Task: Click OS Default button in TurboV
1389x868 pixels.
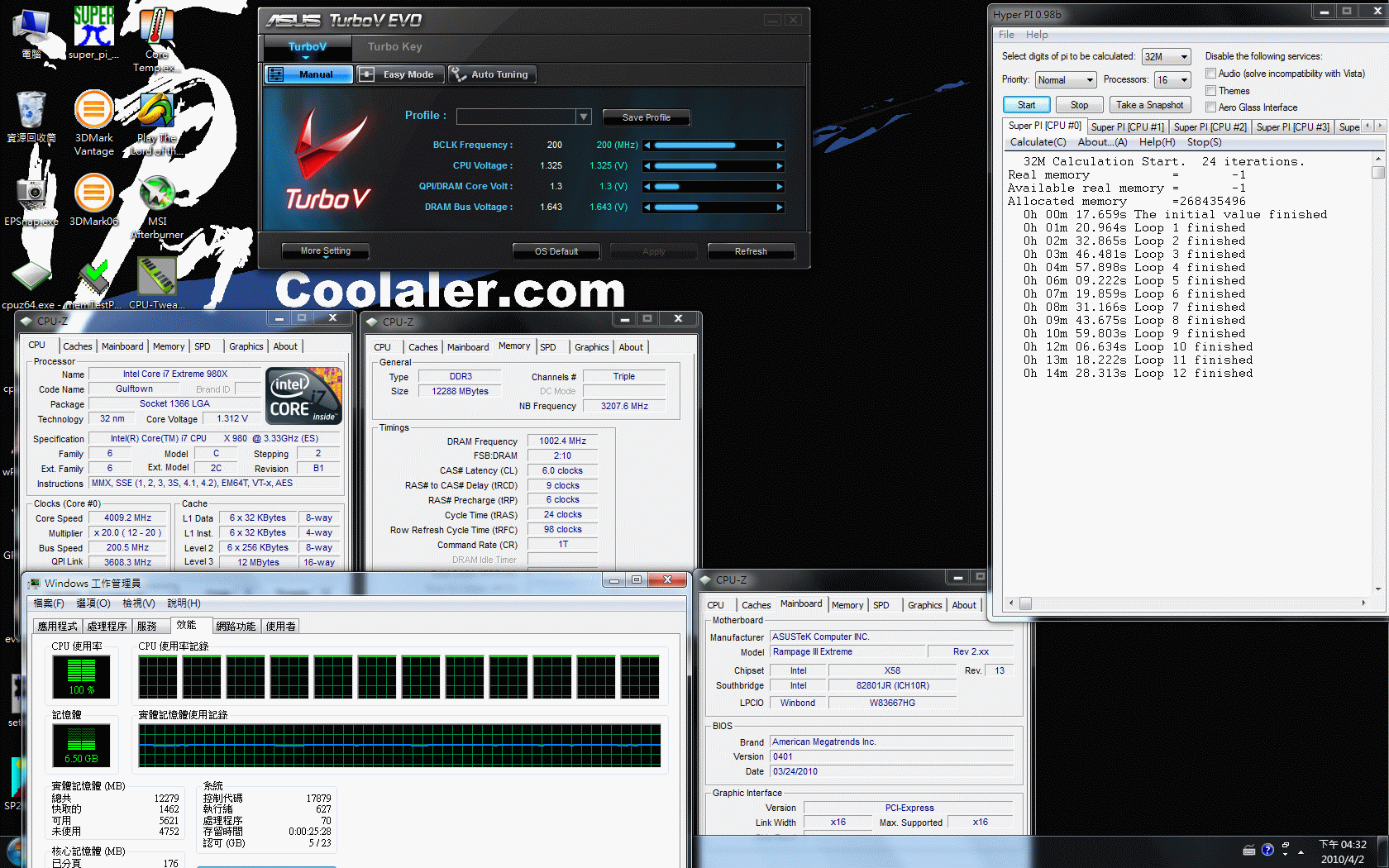Action: [x=556, y=251]
